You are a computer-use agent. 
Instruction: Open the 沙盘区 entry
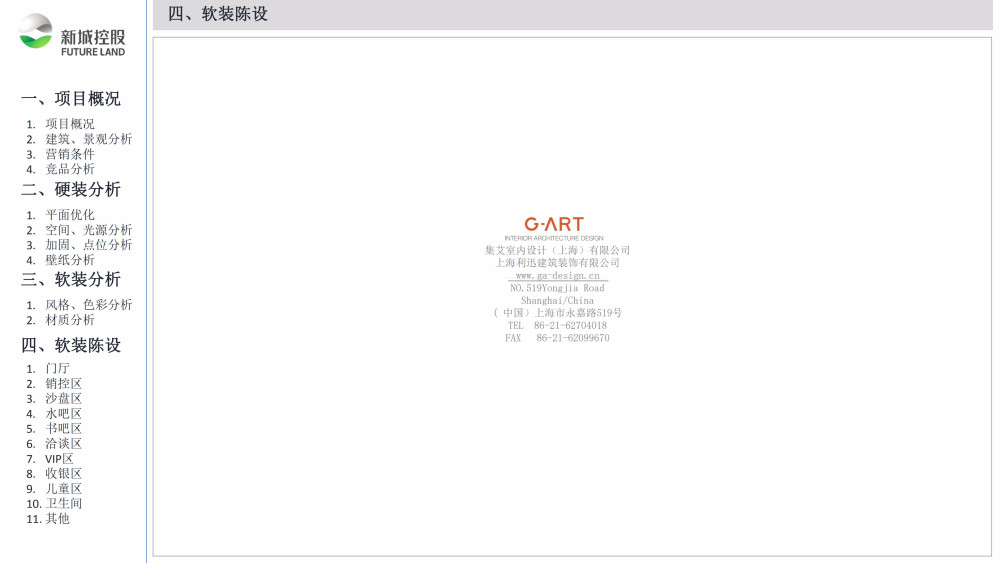click(x=63, y=399)
